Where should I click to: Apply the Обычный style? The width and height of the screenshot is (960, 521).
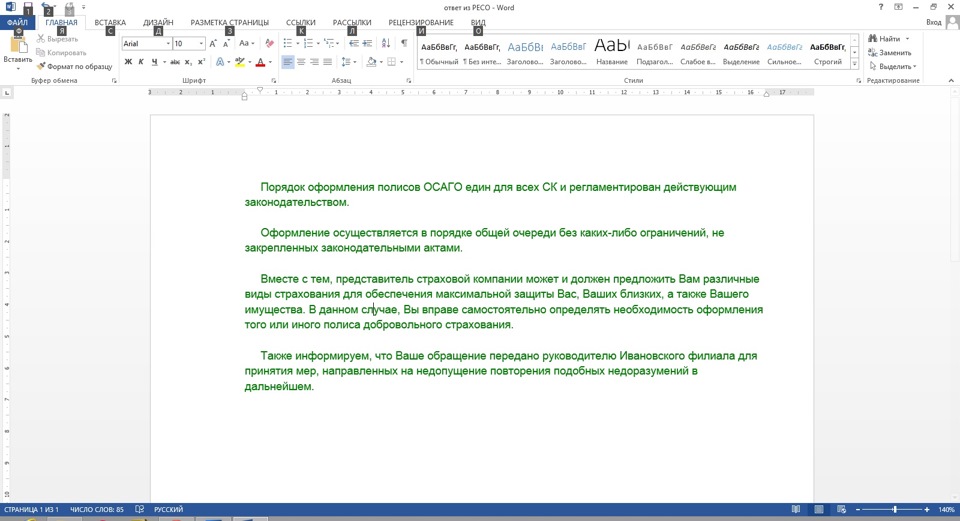coord(439,53)
